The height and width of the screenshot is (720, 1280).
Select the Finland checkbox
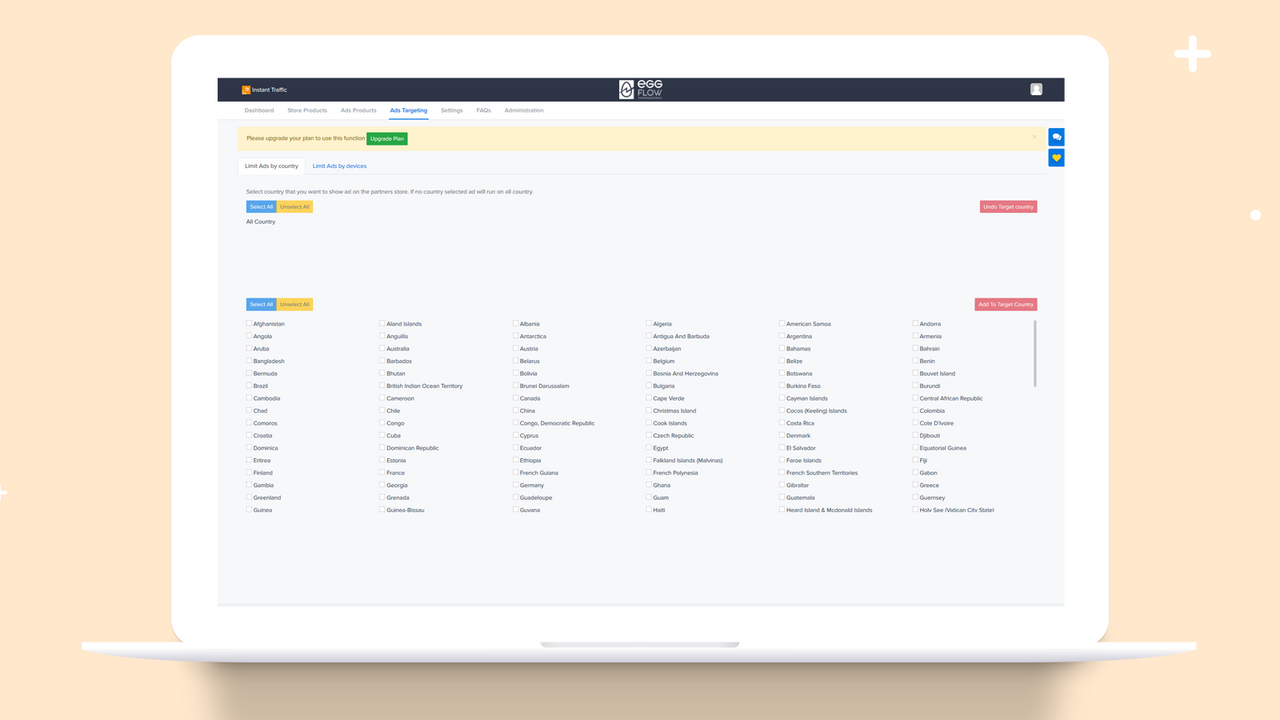click(x=249, y=473)
